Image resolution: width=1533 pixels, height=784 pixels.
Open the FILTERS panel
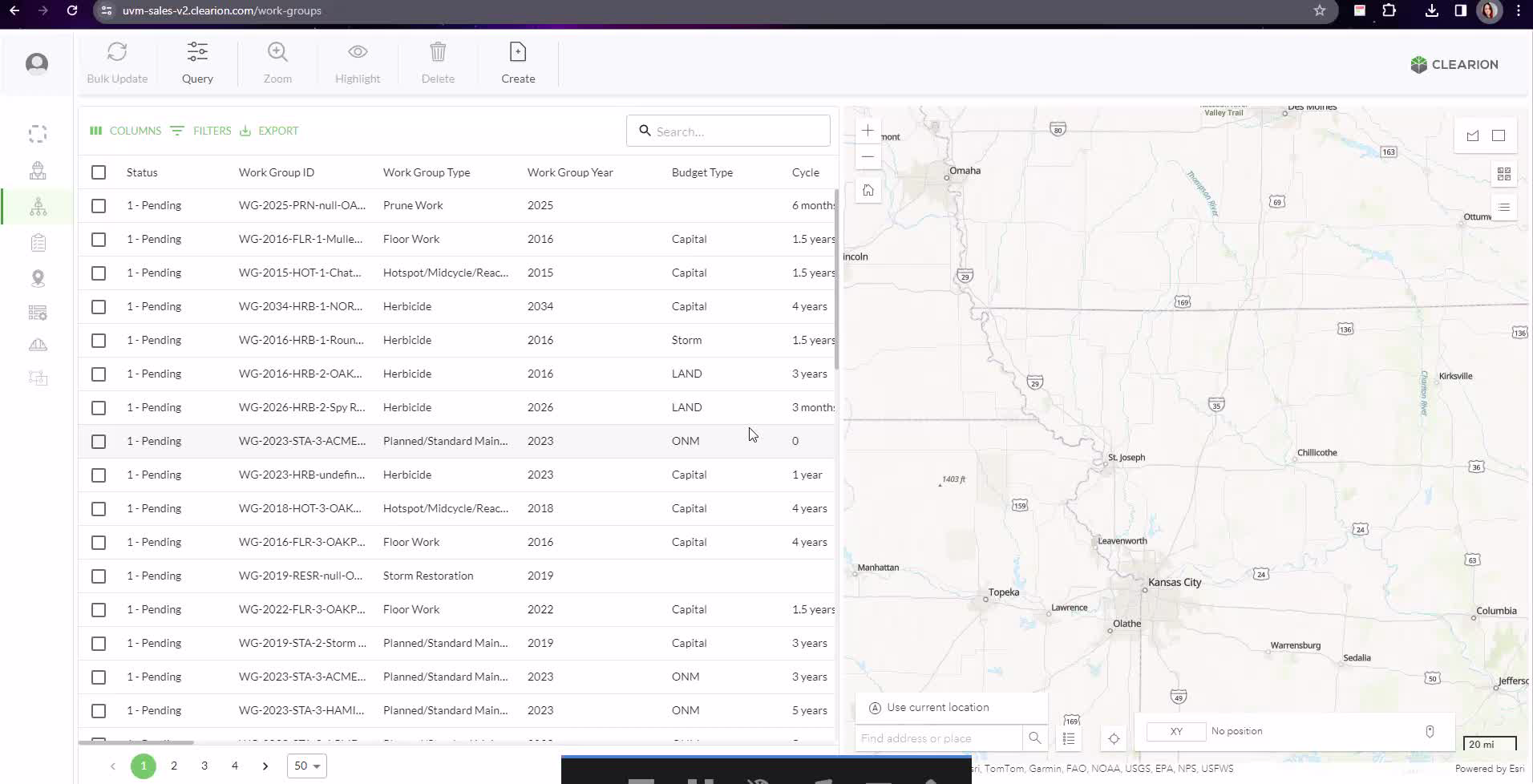[x=201, y=131]
